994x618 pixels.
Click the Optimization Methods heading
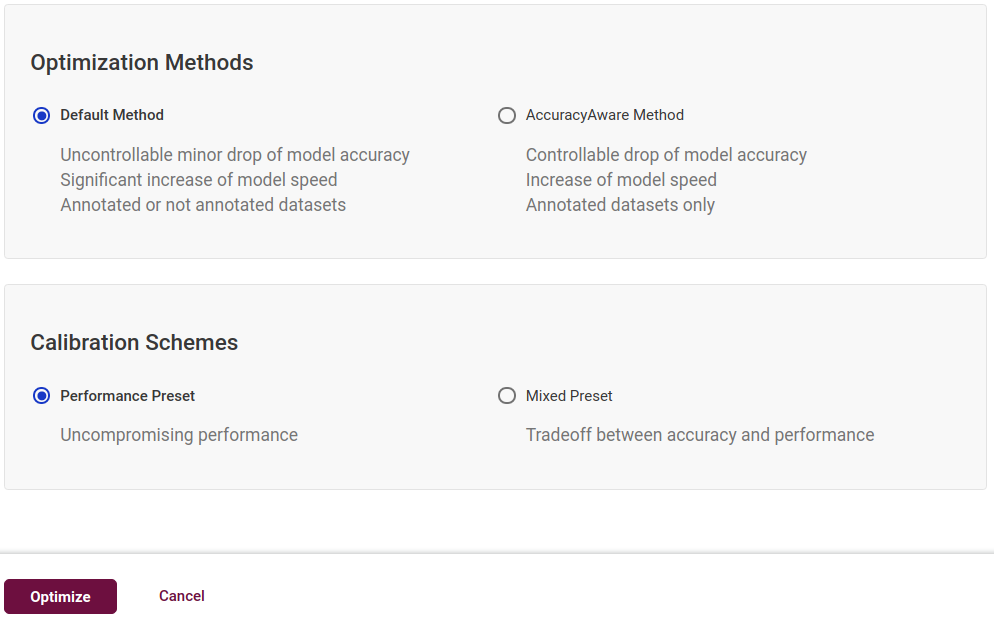[x=142, y=62]
